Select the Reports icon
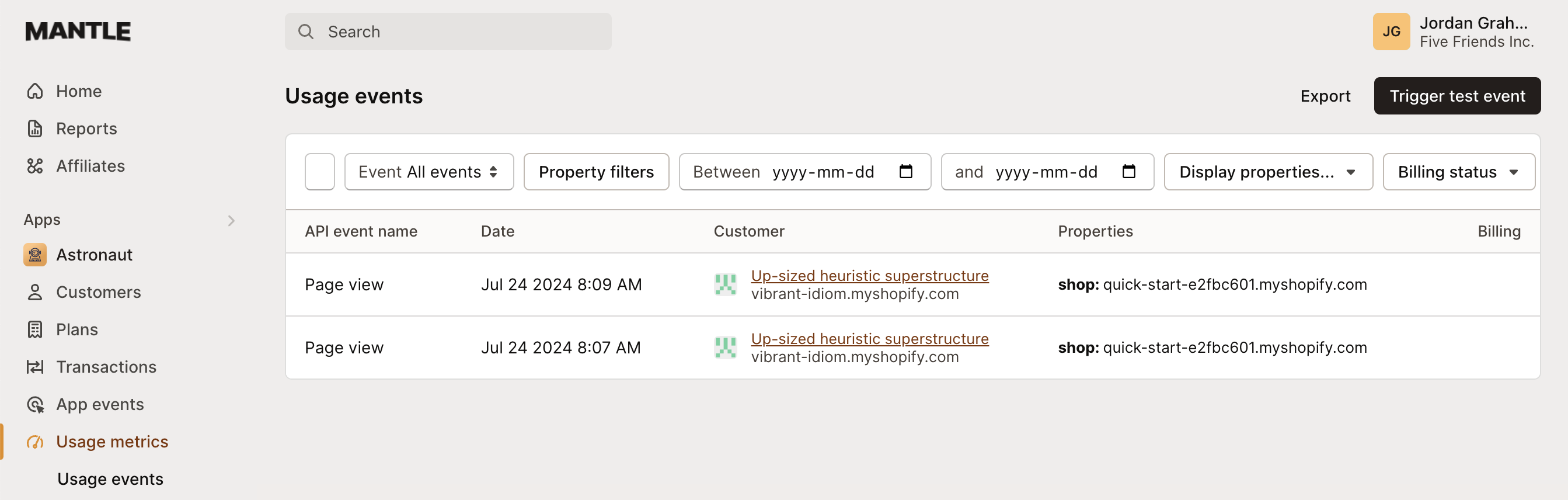This screenshot has height=500, width=1568. coord(34,128)
